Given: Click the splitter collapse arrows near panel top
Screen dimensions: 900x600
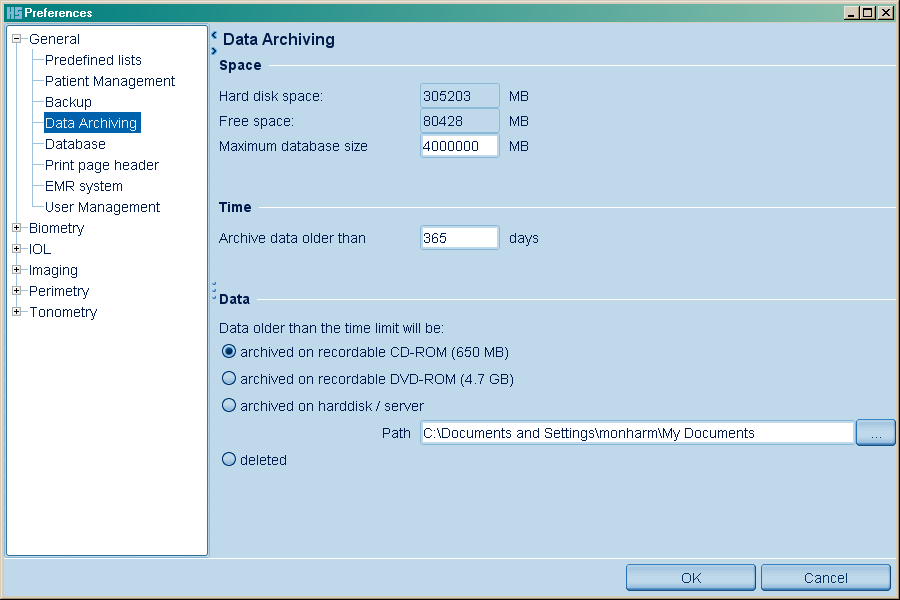Looking at the screenshot, I should click(x=214, y=42).
